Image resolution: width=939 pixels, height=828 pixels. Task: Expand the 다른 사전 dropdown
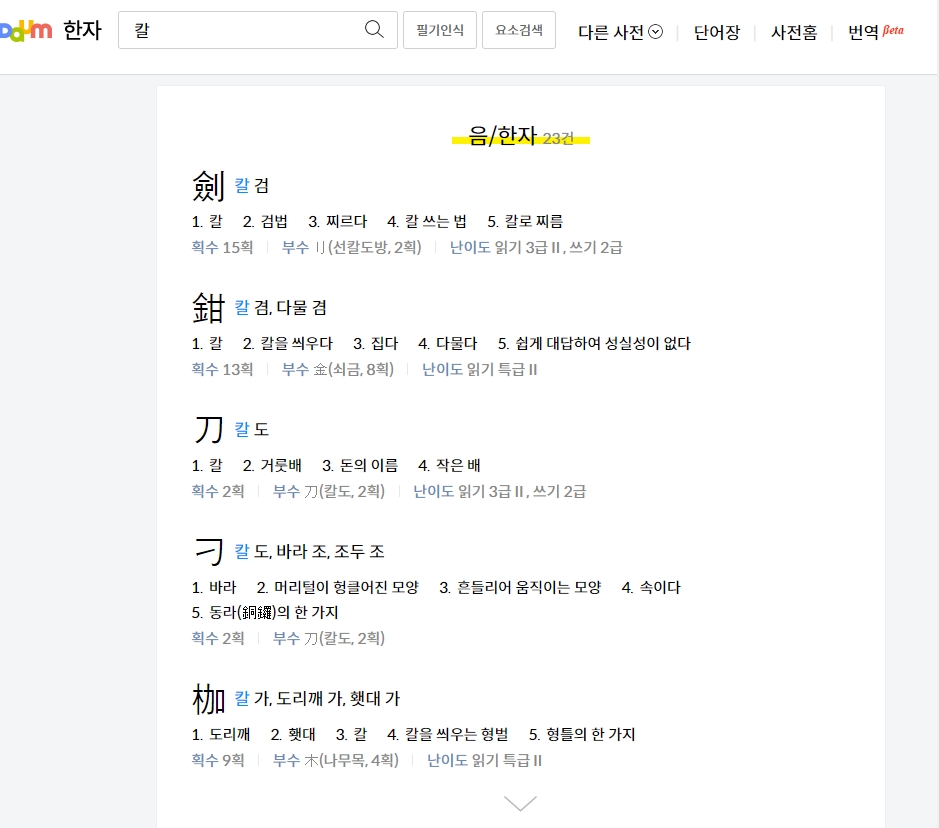point(620,32)
